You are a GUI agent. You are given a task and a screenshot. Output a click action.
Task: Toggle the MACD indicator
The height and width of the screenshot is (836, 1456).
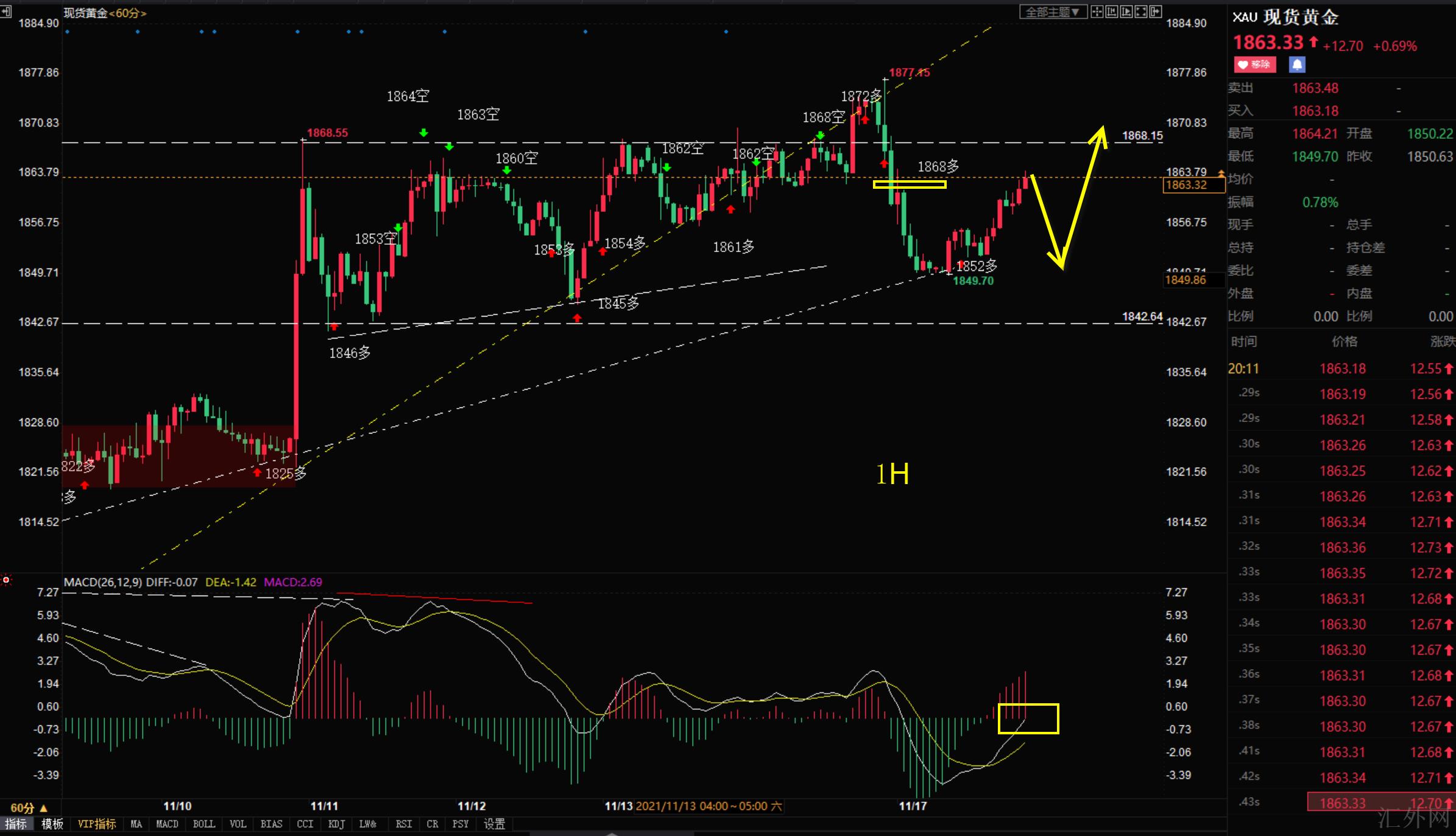[x=167, y=824]
